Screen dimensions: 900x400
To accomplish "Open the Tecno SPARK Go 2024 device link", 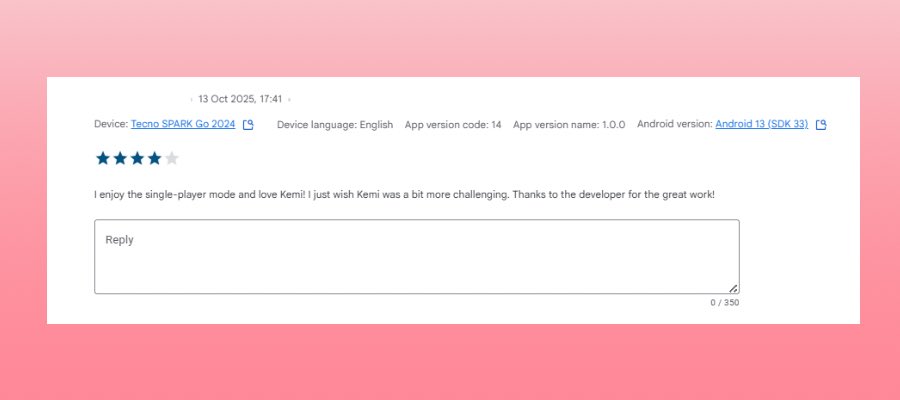I will click(x=183, y=124).
